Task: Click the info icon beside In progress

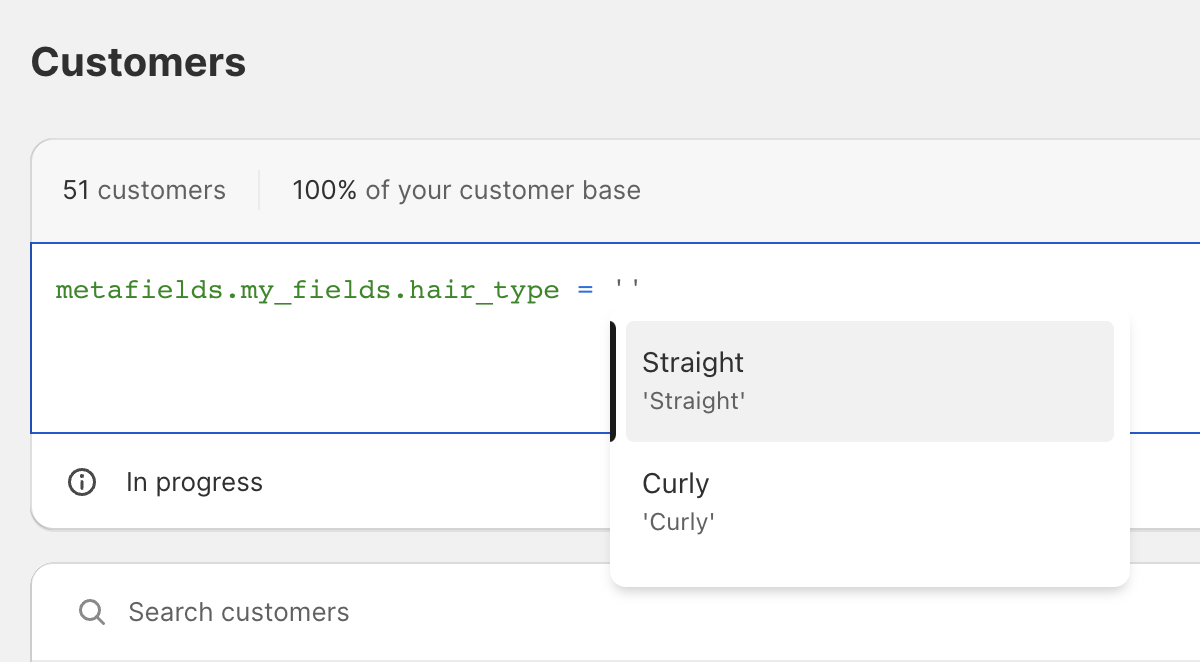Action: [81, 483]
